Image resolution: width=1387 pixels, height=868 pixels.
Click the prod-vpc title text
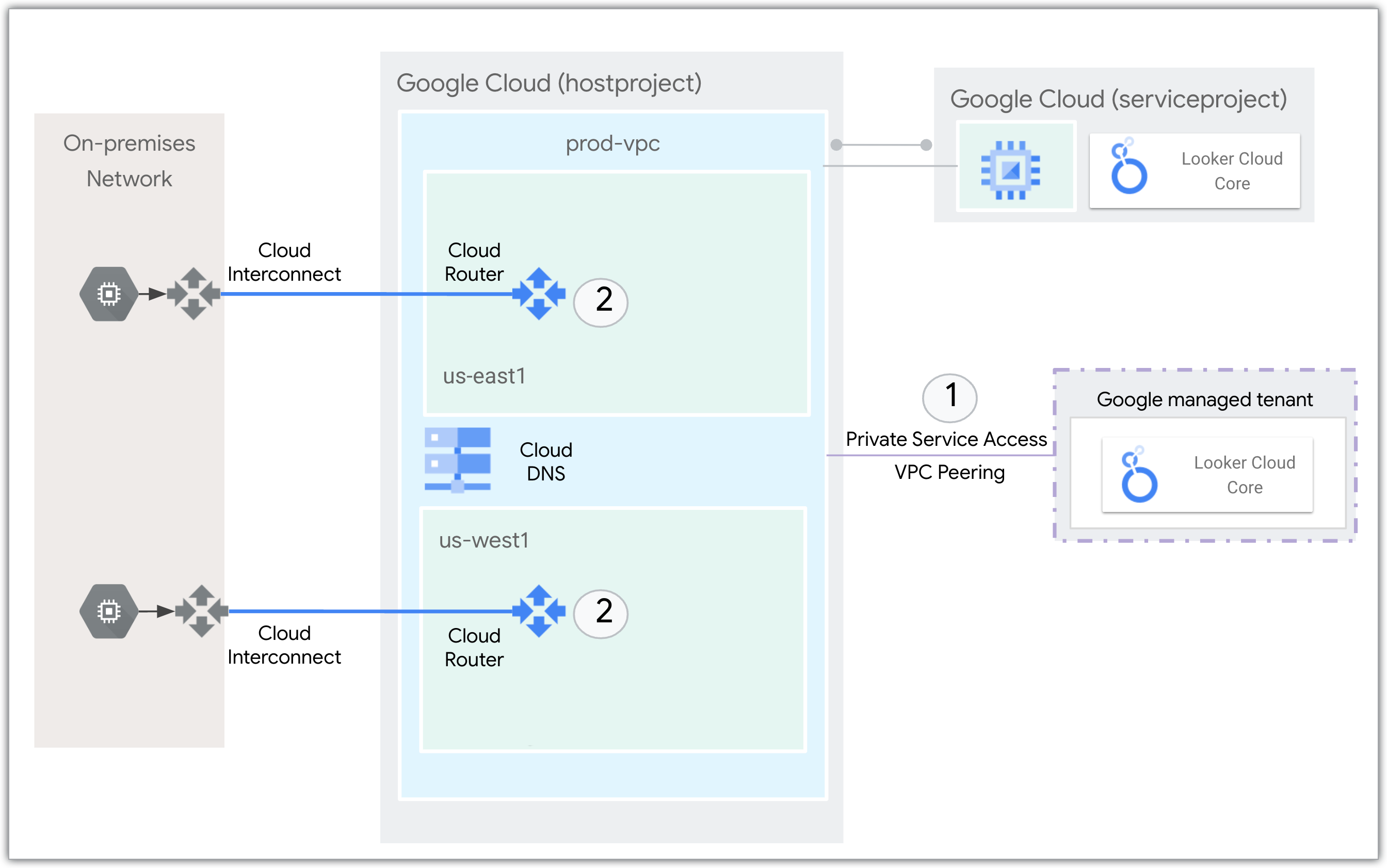click(612, 143)
